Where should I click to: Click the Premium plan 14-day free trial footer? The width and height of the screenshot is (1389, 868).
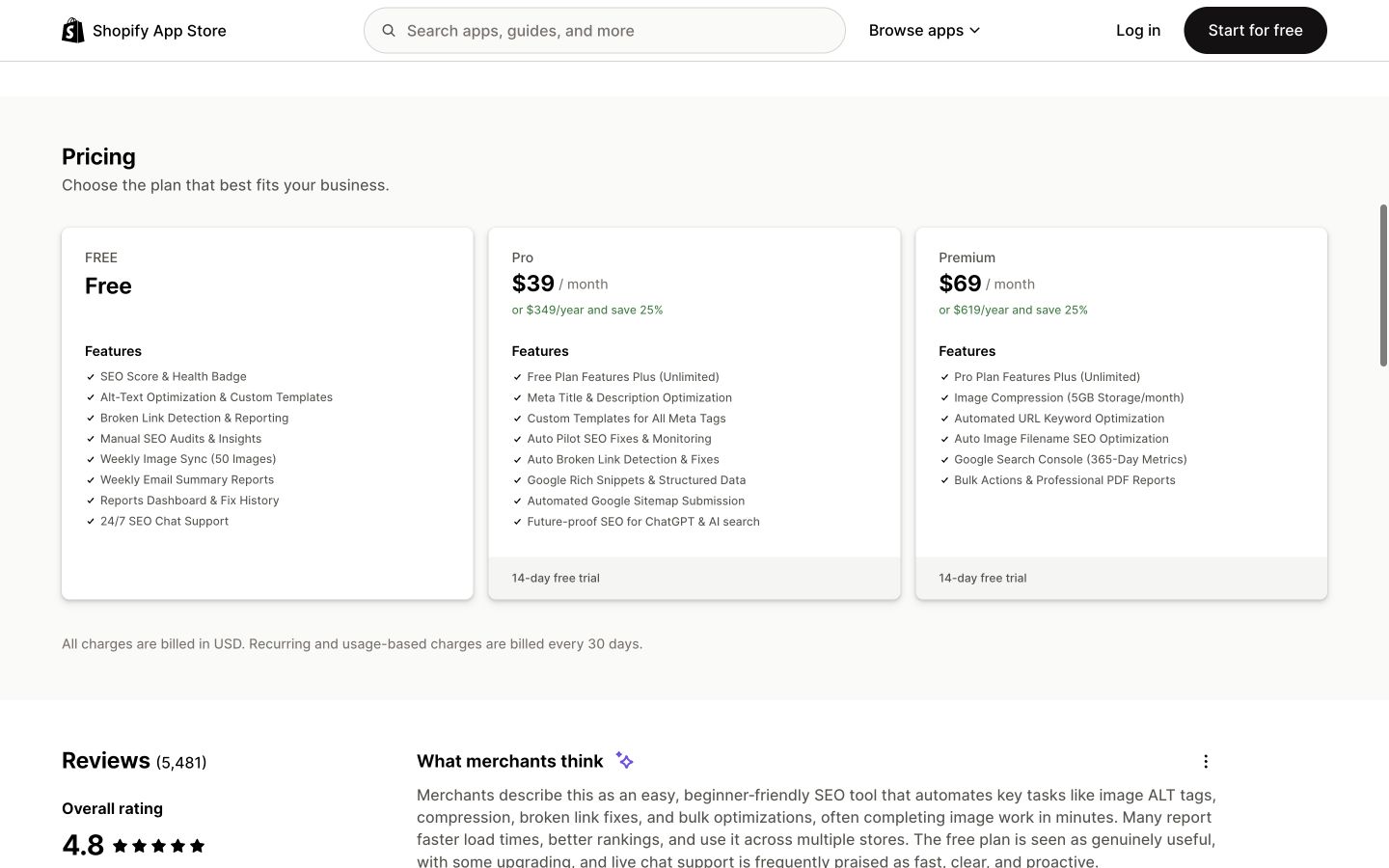(1121, 578)
